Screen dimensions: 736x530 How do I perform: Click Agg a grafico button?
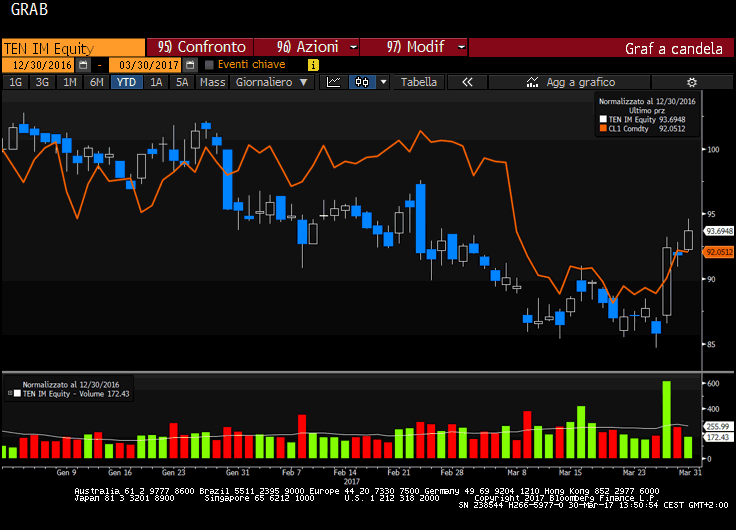click(x=569, y=82)
